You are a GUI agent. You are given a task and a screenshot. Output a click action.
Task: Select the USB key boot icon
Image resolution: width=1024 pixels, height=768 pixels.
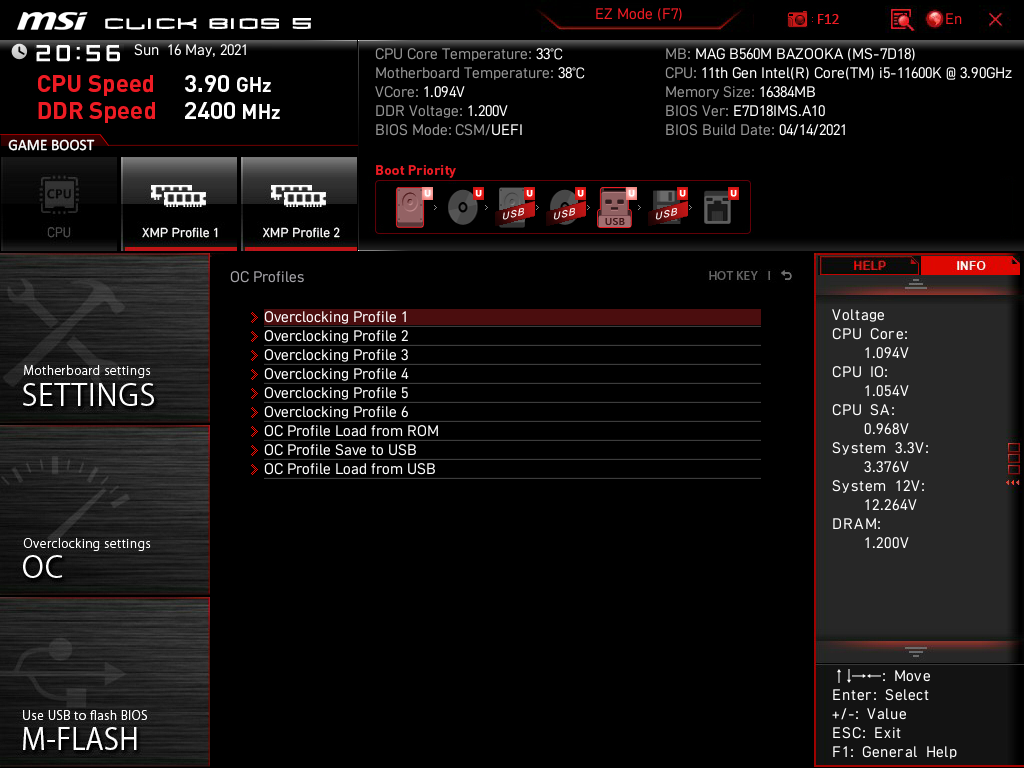point(616,207)
